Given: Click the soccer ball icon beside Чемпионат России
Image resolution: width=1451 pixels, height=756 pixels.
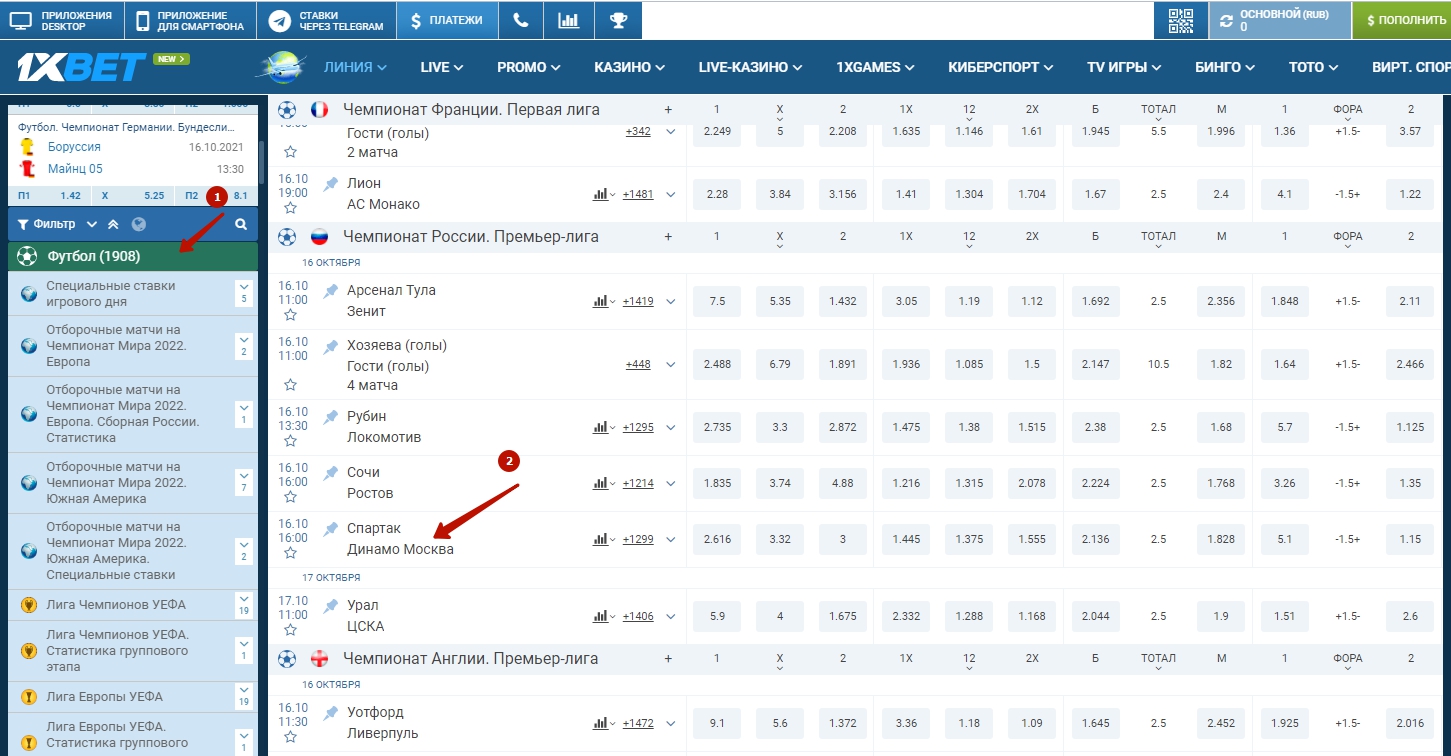Looking at the screenshot, I should point(287,237).
